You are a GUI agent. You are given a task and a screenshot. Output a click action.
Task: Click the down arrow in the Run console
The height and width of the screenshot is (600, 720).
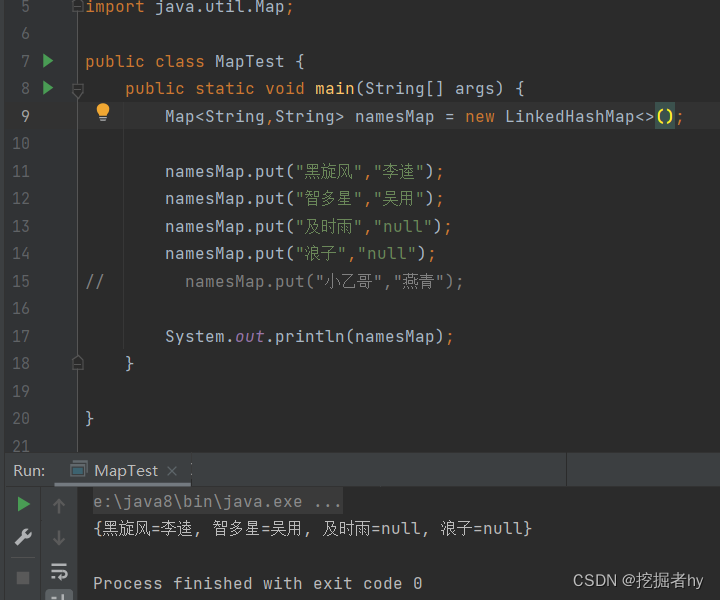tap(59, 538)
